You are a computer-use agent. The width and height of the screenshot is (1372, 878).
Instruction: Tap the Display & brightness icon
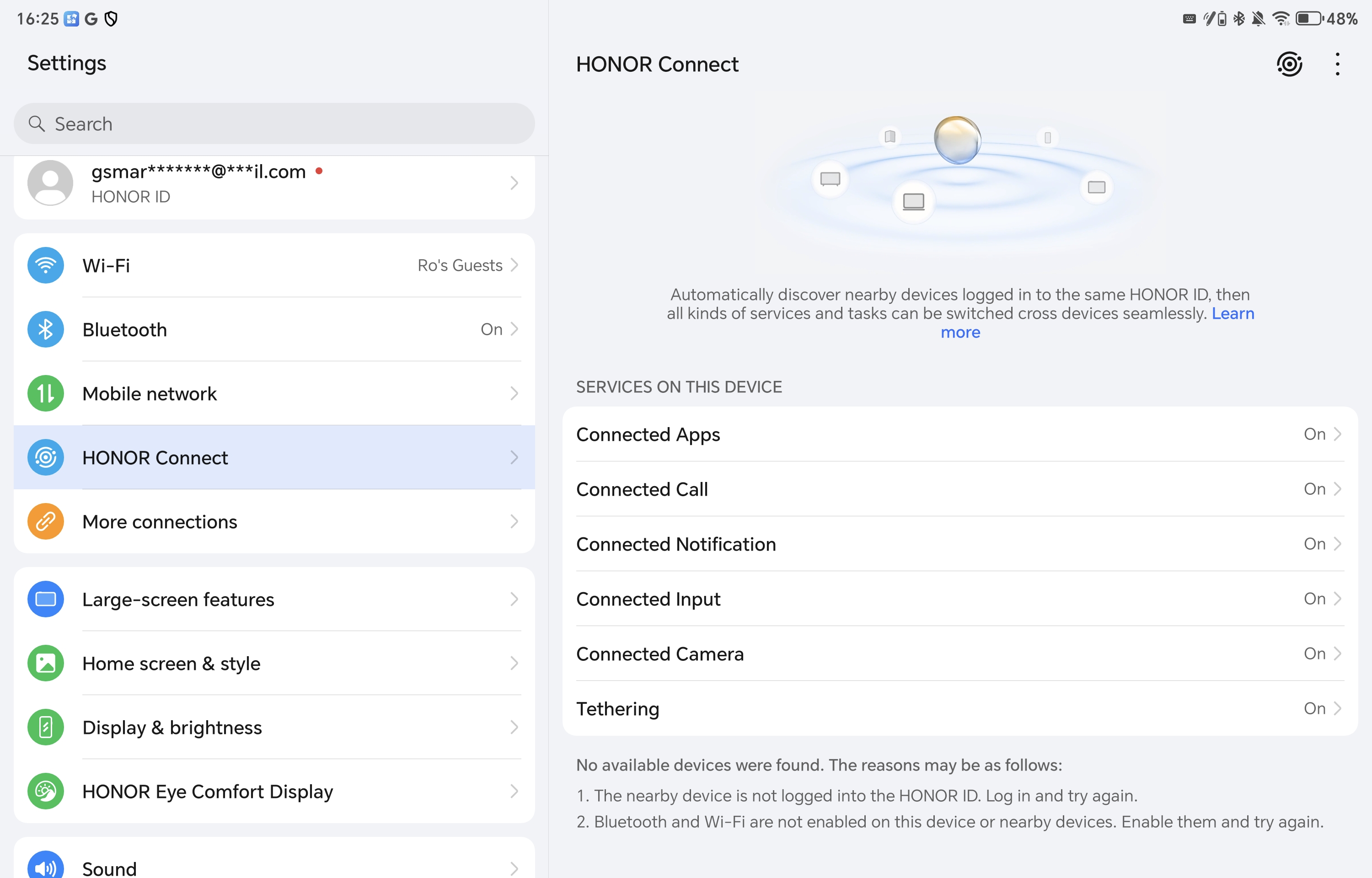46,728
